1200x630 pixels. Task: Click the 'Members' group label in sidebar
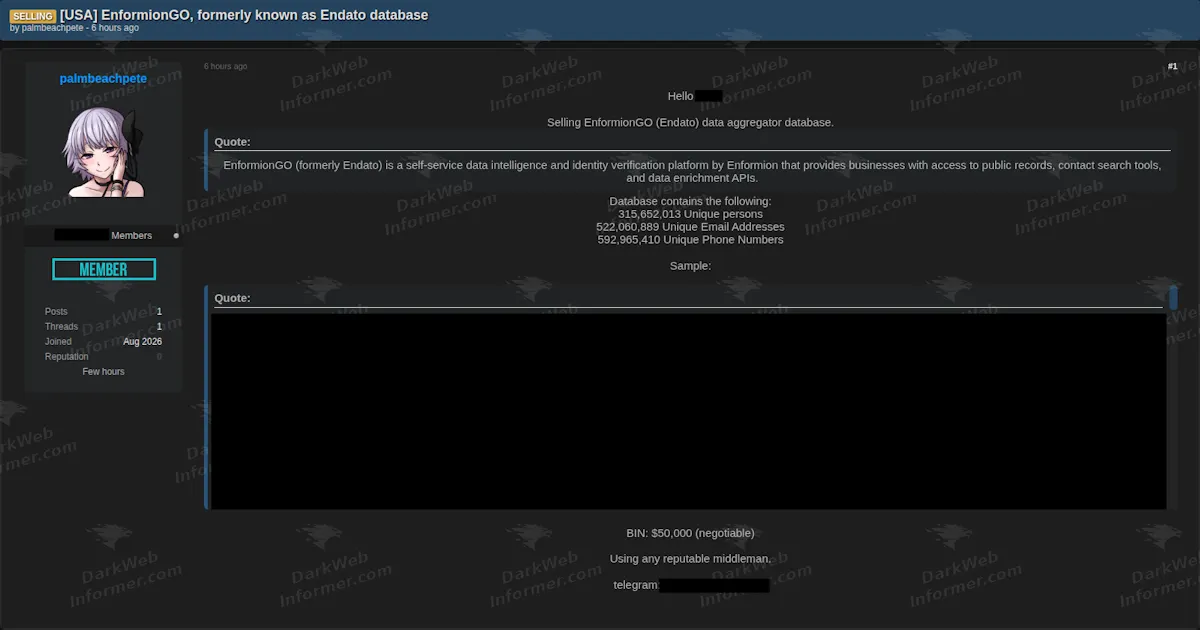132,236
